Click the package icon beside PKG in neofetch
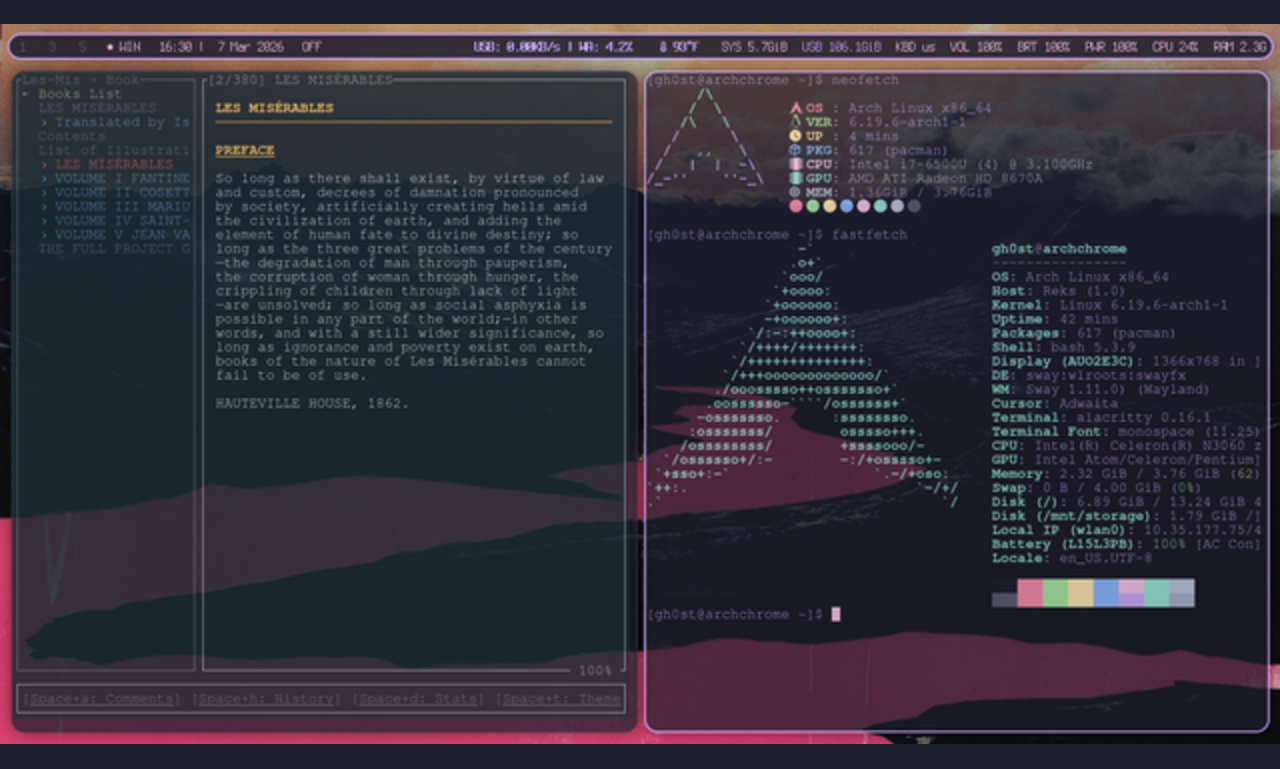This screenshot has height=769, width=1280. tap(796, 150)
